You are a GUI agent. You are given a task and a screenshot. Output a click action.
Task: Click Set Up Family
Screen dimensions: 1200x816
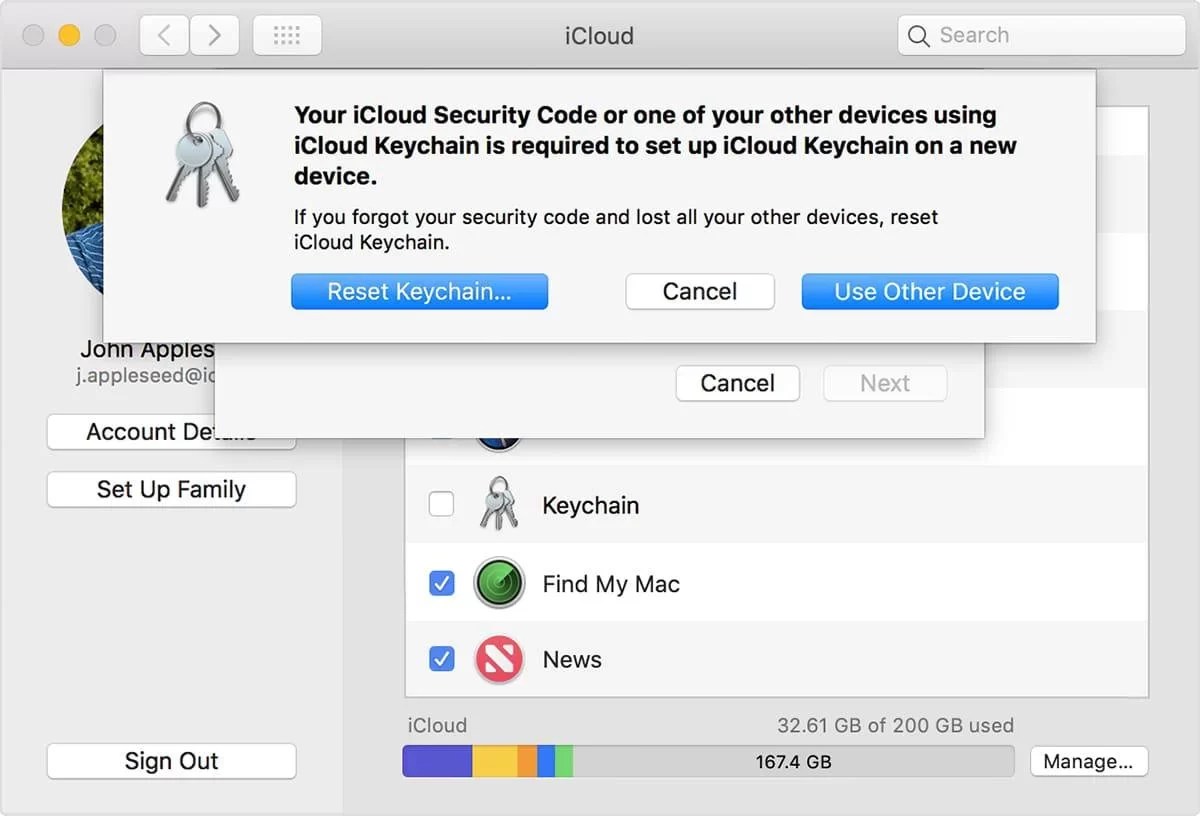tap(170, 489)
